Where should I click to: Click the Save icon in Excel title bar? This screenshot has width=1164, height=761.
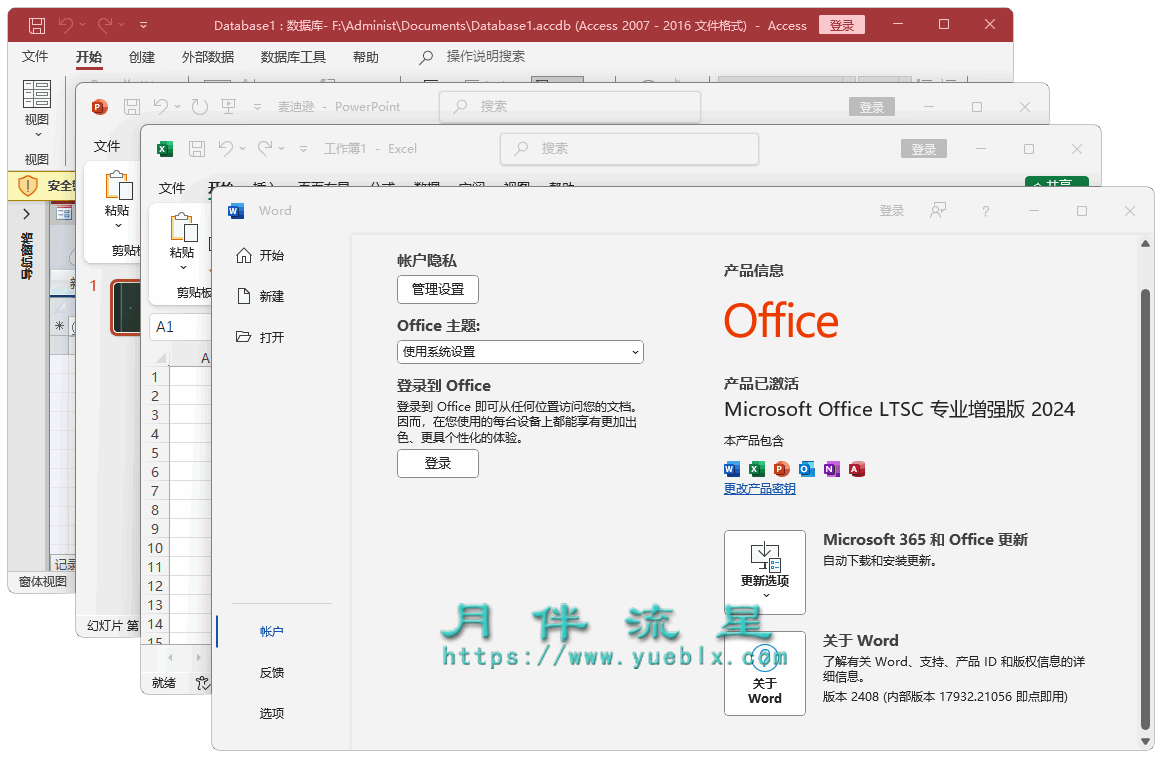tap(197, 148)
